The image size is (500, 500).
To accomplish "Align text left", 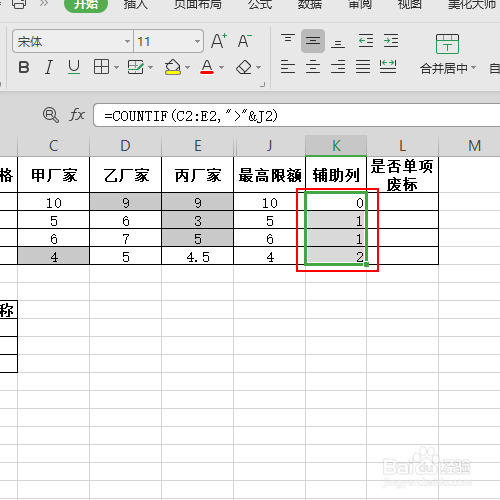I will pyautogui.click(x=288, y=67).
